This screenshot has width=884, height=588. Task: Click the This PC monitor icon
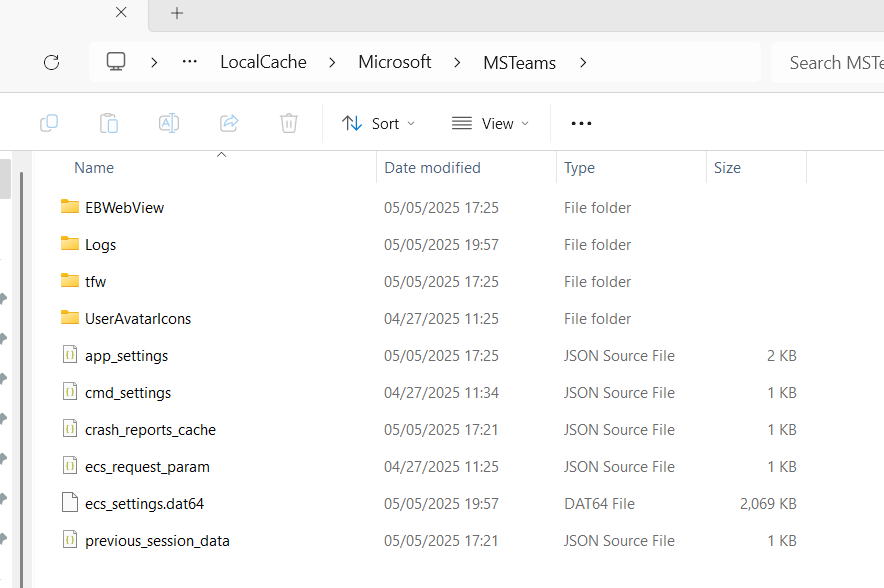click(x=117, y=62)
